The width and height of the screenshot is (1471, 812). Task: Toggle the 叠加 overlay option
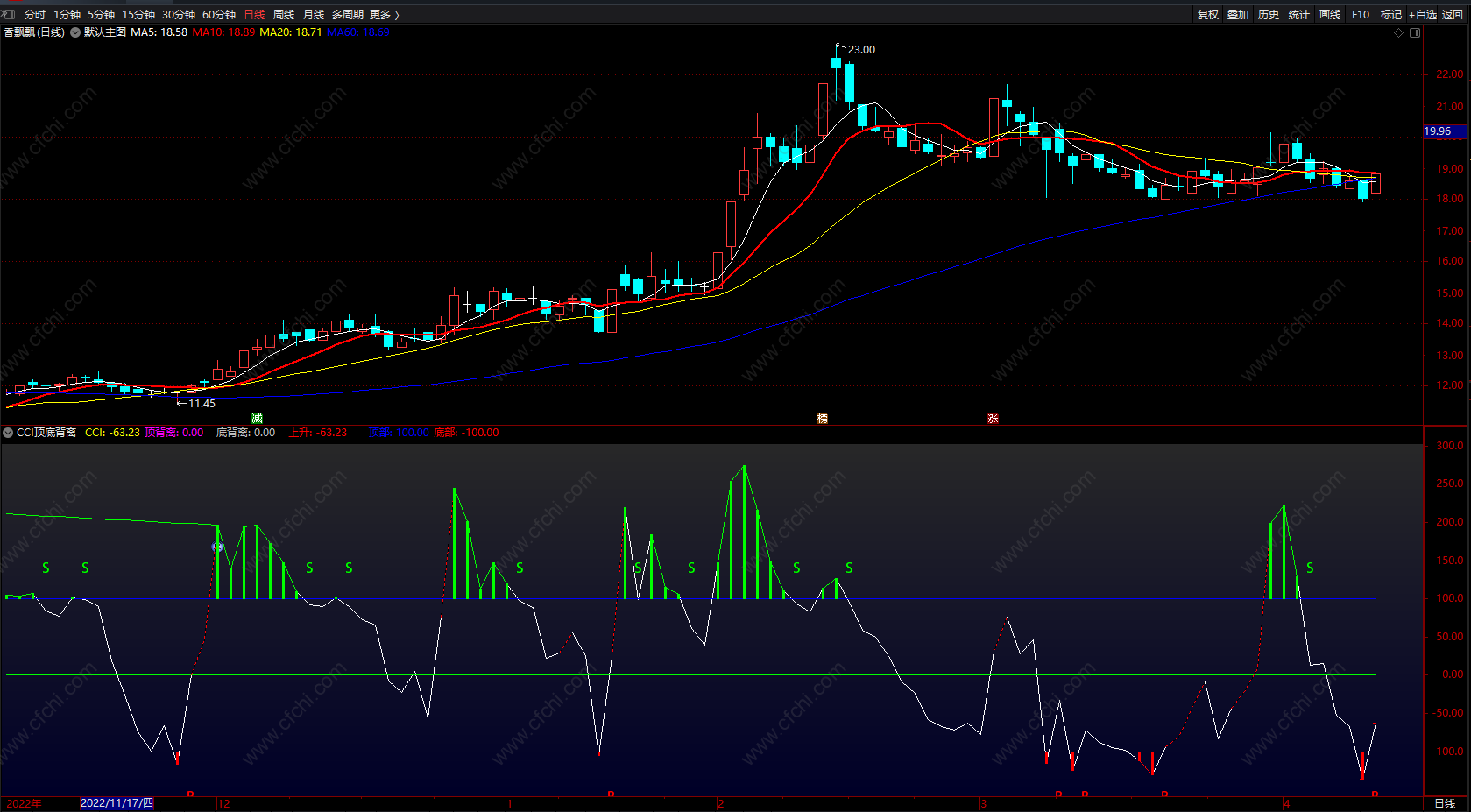(1238, 14)
